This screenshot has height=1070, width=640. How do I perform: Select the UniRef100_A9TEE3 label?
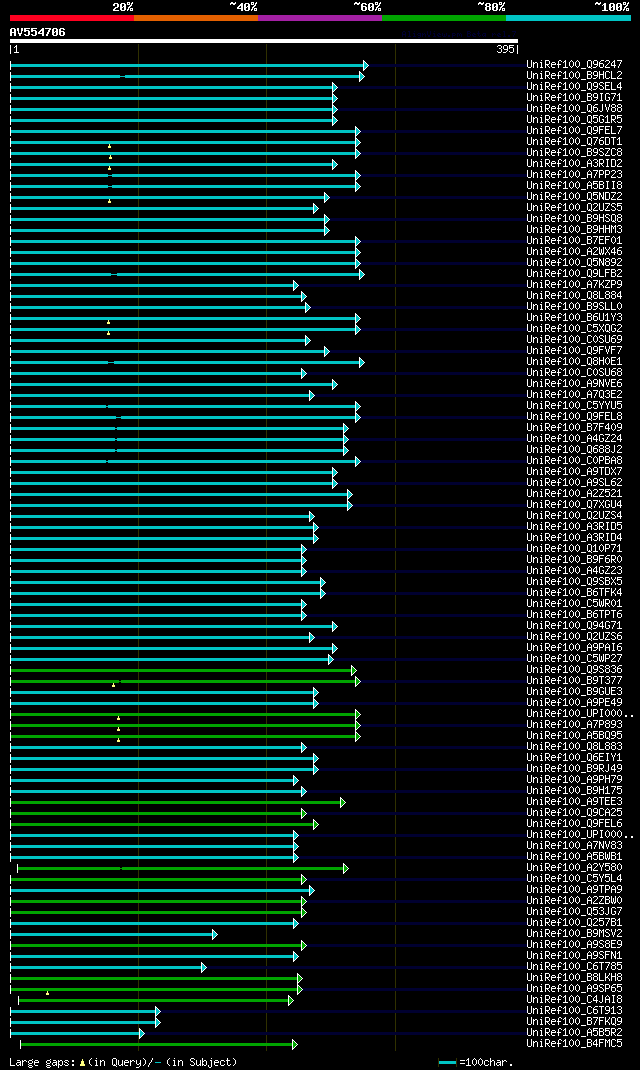(574, 802)
